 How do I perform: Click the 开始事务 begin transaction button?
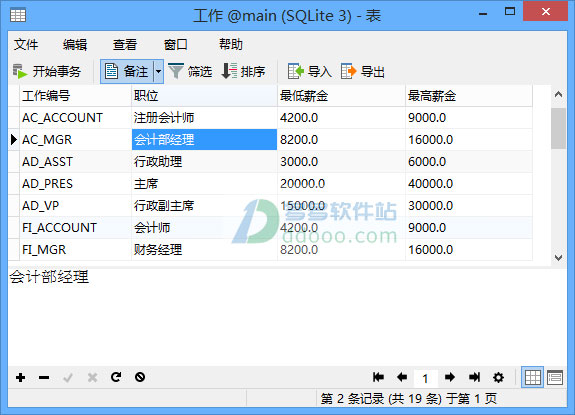click(x=47, y=71)
